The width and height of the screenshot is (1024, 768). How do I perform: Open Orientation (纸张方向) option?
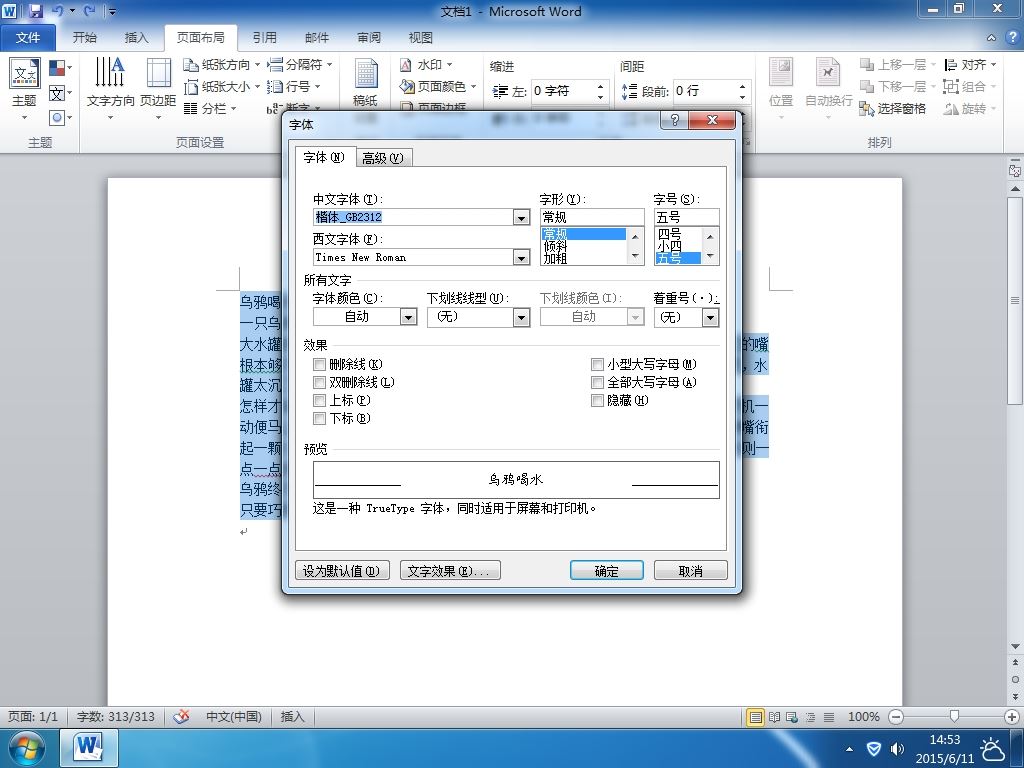[222, 65]
